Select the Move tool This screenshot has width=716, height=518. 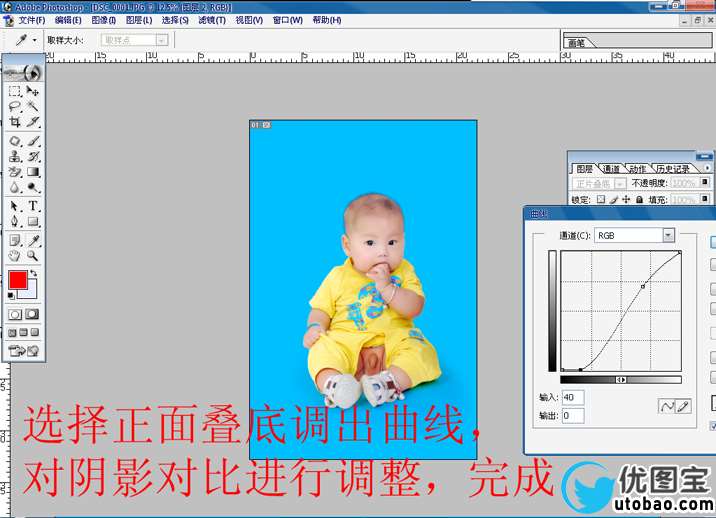pos(32,91)
